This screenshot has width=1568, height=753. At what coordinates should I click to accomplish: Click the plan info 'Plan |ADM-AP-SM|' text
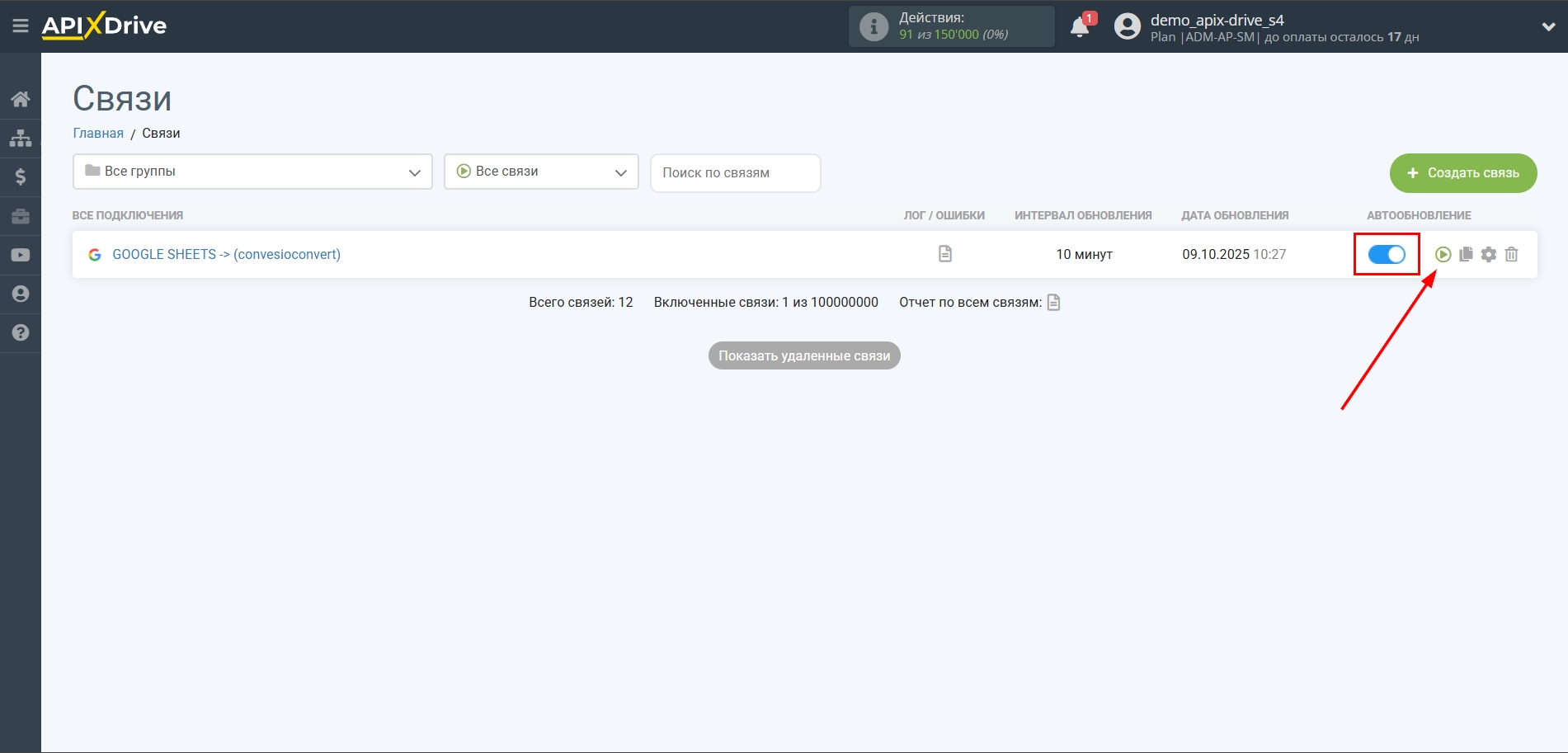click(1205, 37)
